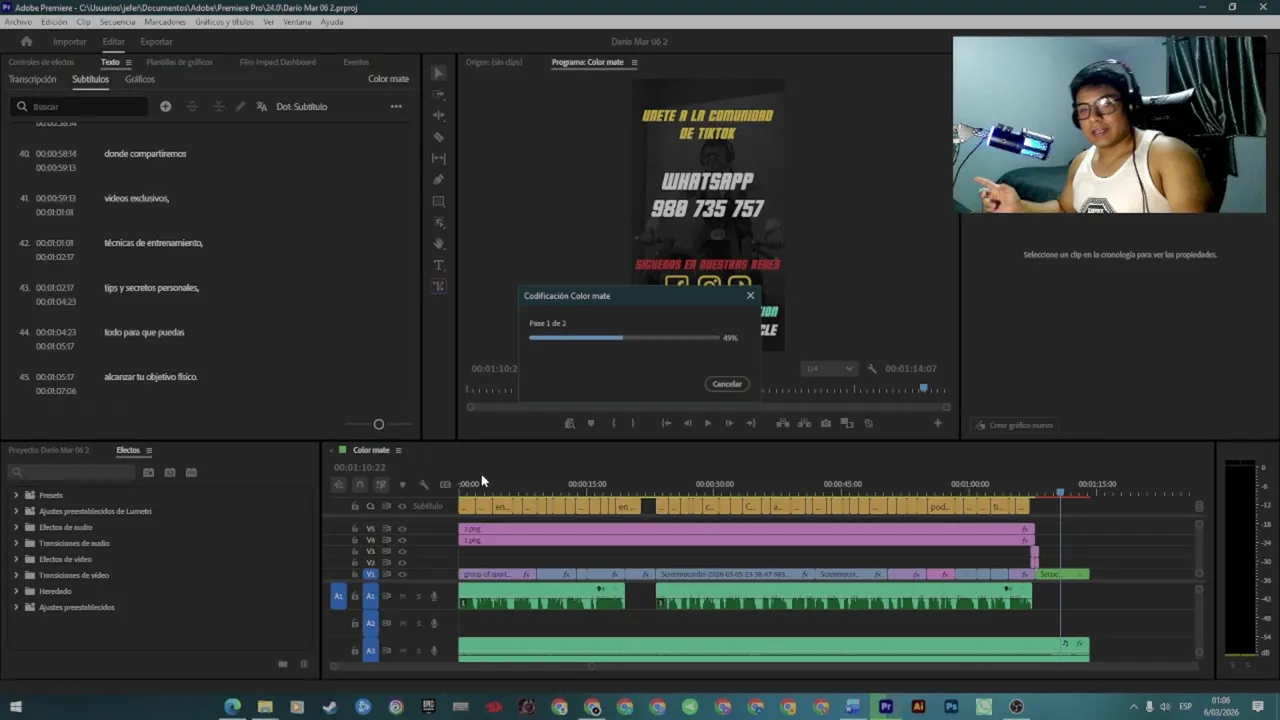Open the Archivo menu
The width and height of the screenshot is (1280, 720).
18,22
